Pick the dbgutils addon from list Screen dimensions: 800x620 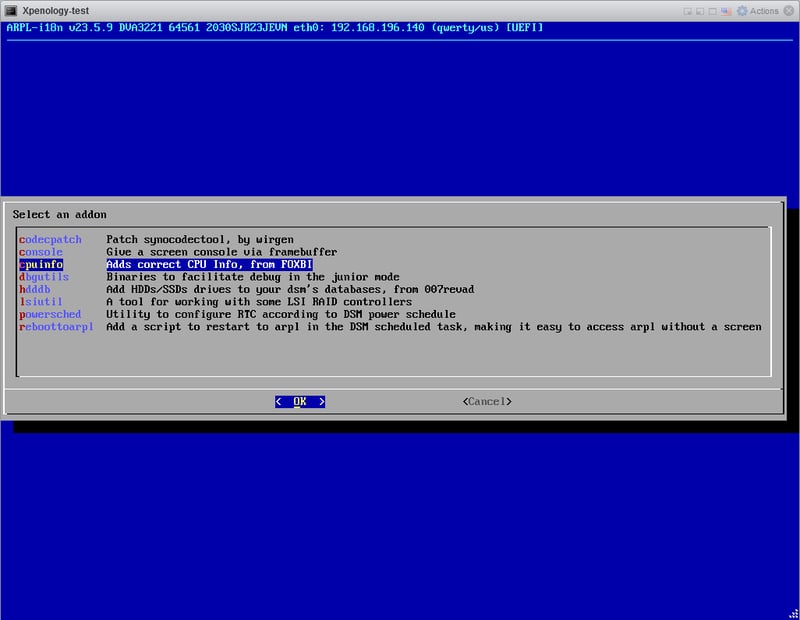point(44,277)
